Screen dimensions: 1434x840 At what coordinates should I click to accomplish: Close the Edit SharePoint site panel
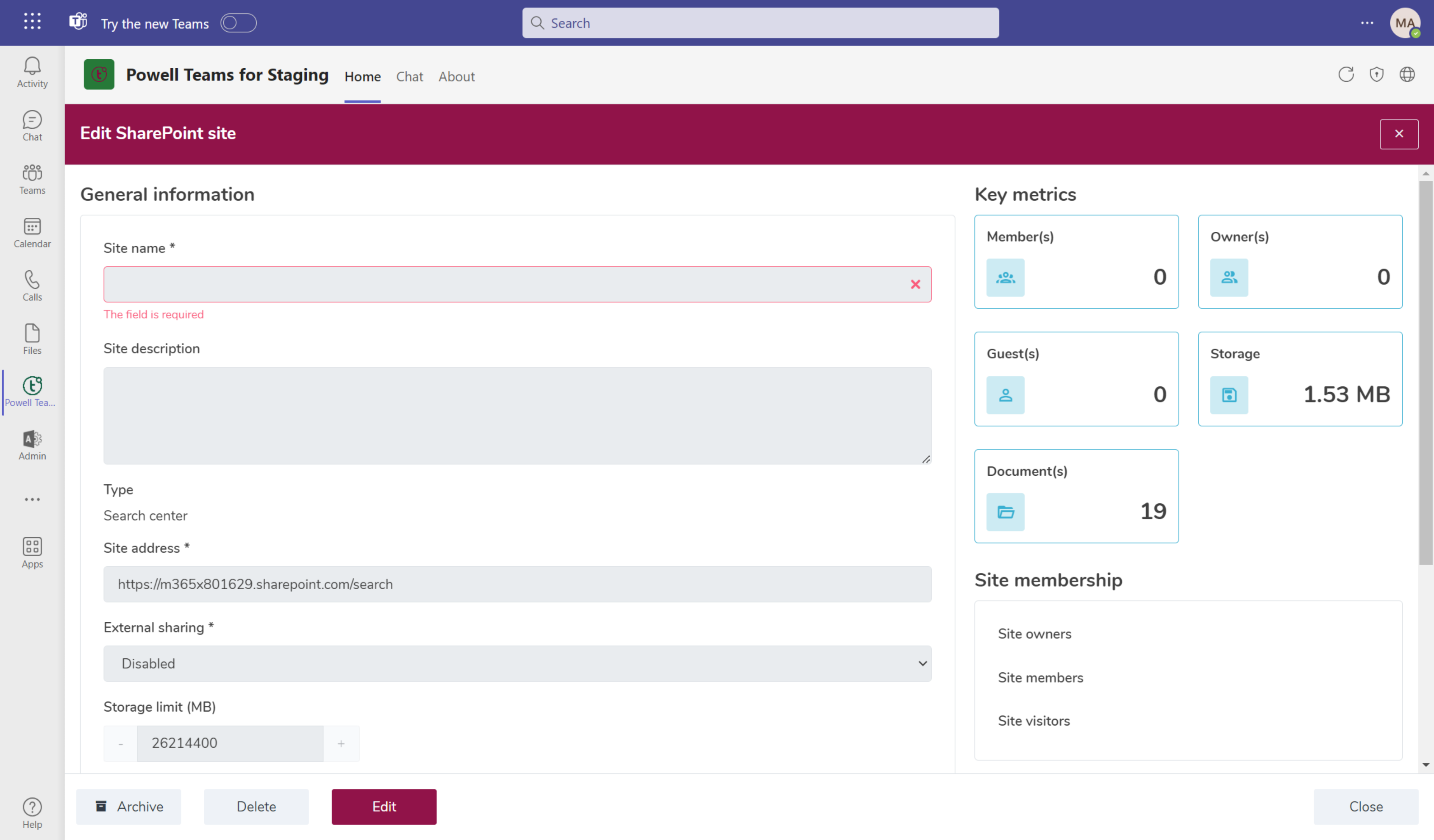(x=1399, y=134)
